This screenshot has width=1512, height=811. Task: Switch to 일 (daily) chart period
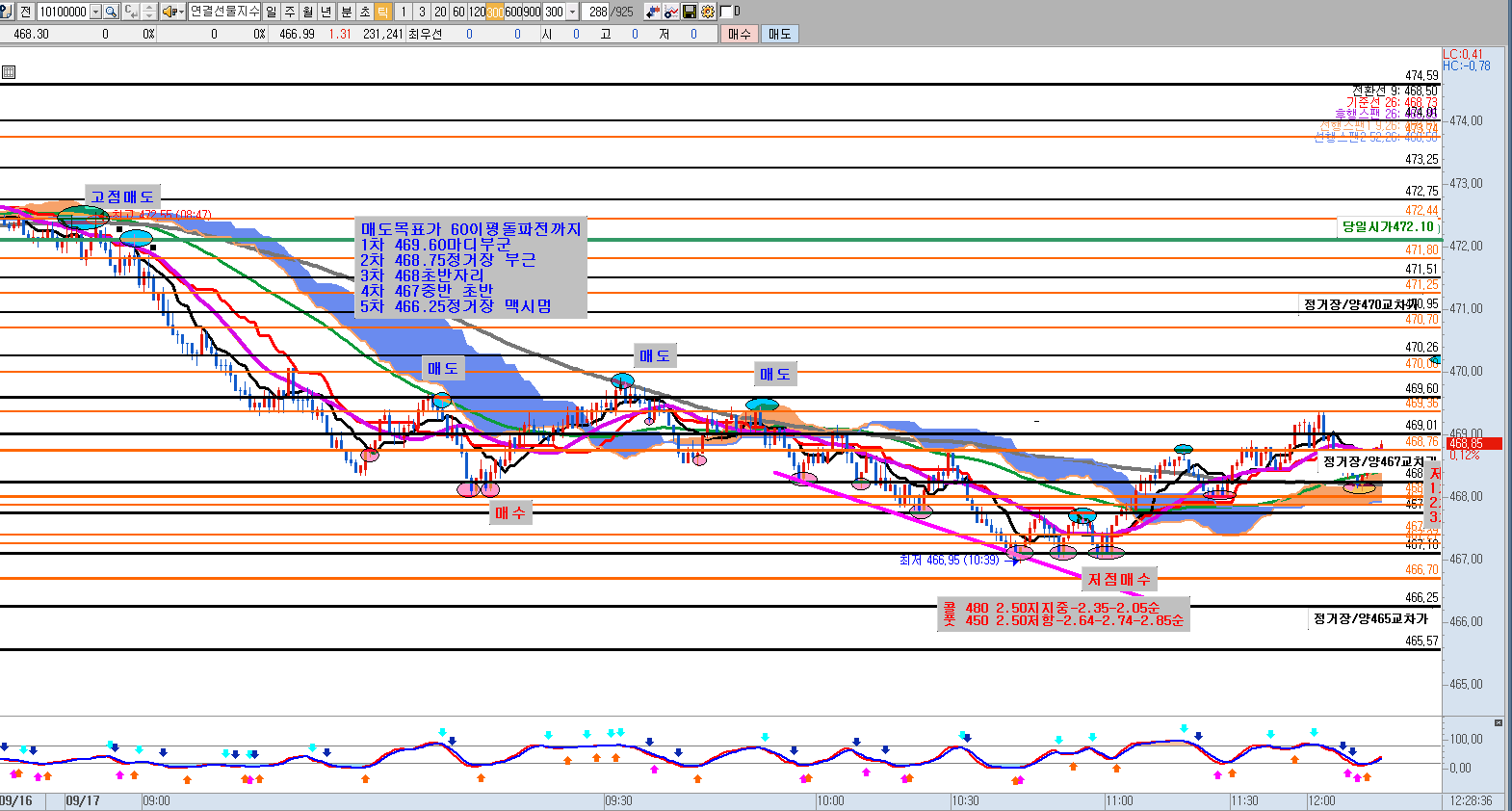(x=272, y=12)
